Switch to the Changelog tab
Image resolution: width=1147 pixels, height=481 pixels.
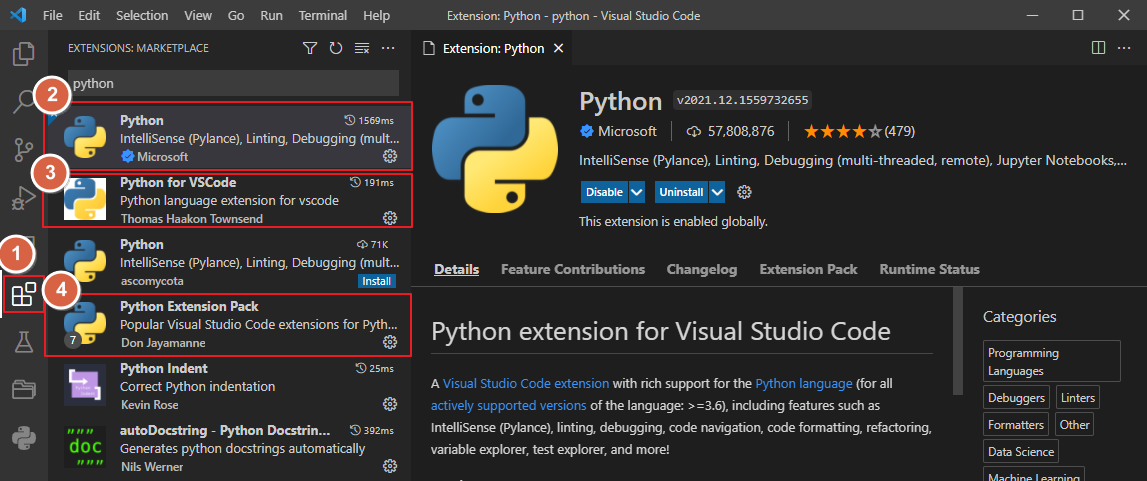(702, 269)
